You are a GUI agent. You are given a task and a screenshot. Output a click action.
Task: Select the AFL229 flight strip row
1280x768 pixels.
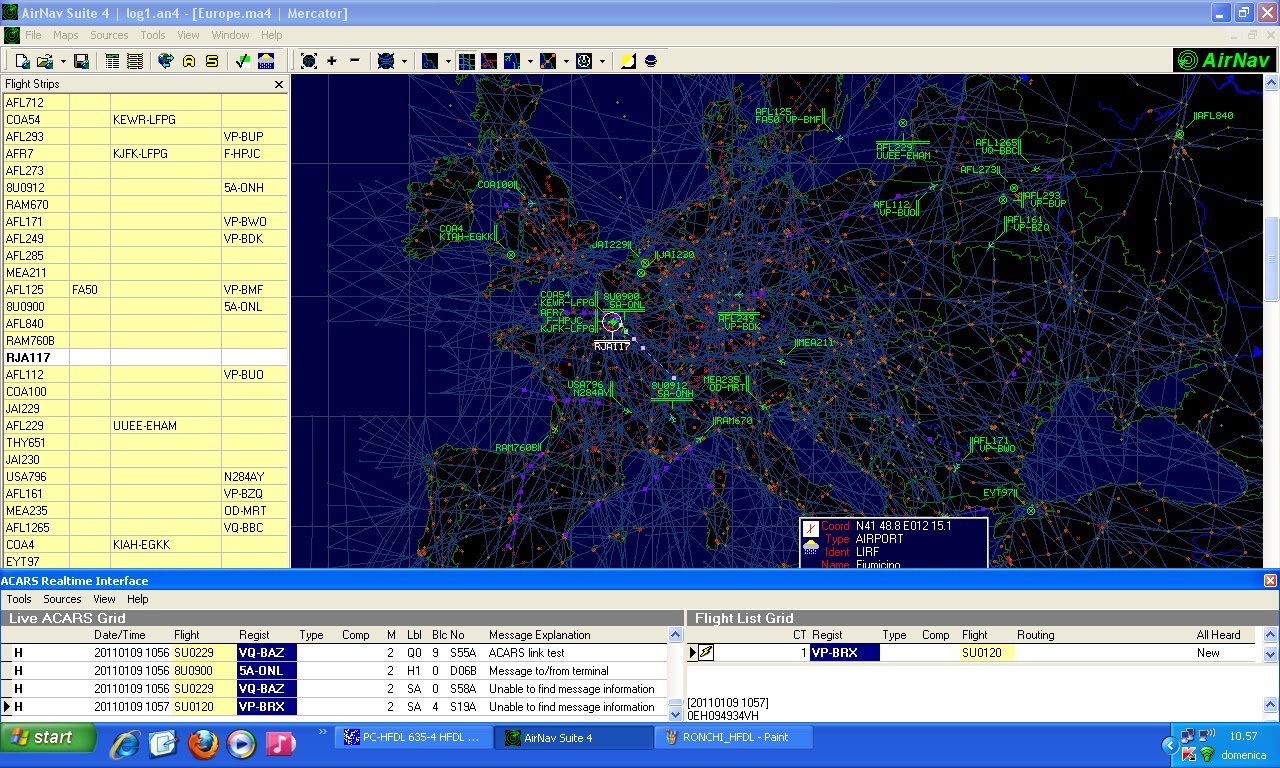click(x=145, y=425)
